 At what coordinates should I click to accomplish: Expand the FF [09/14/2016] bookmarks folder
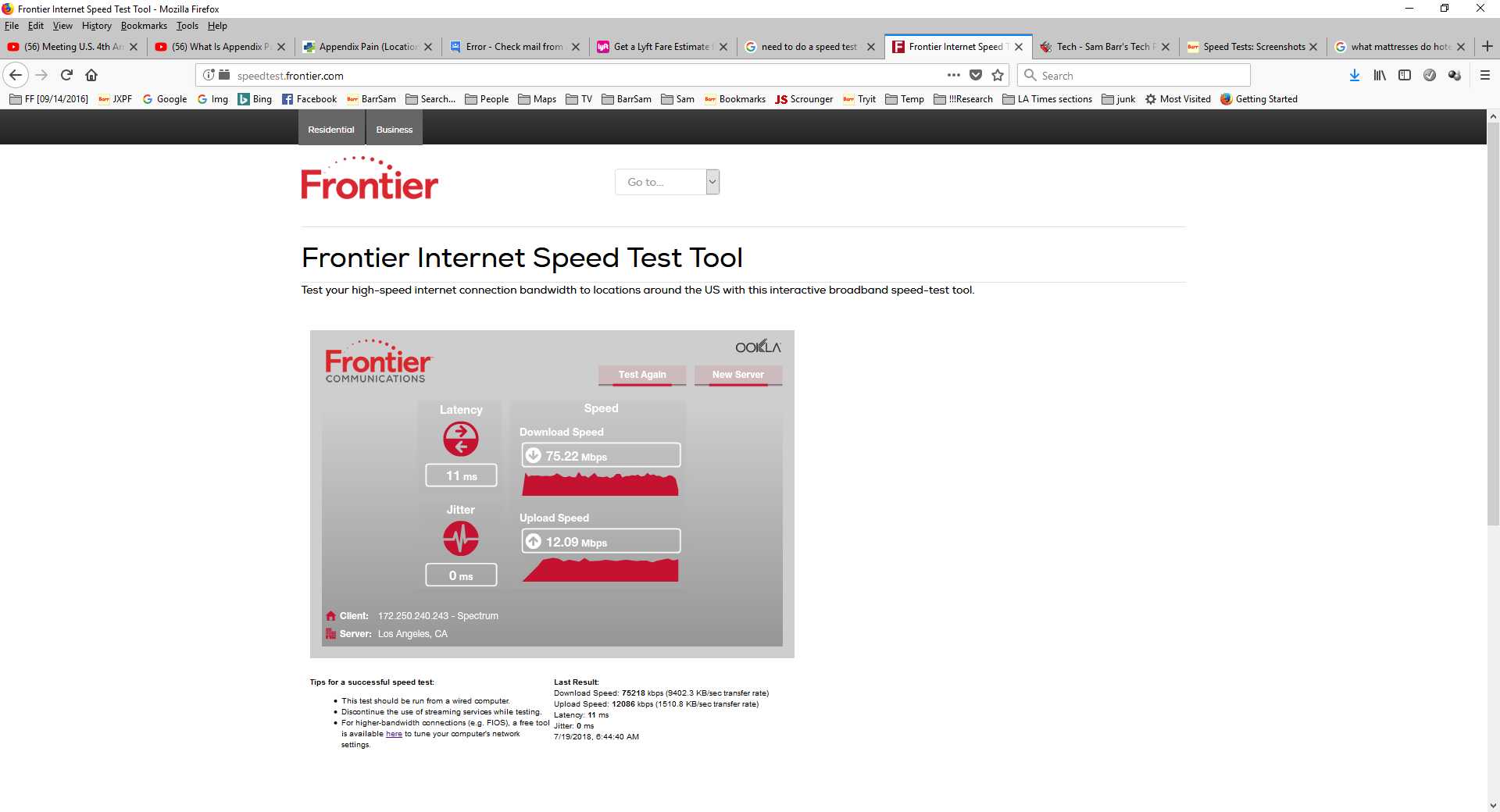pyautogui.click(x=48, y=99)
